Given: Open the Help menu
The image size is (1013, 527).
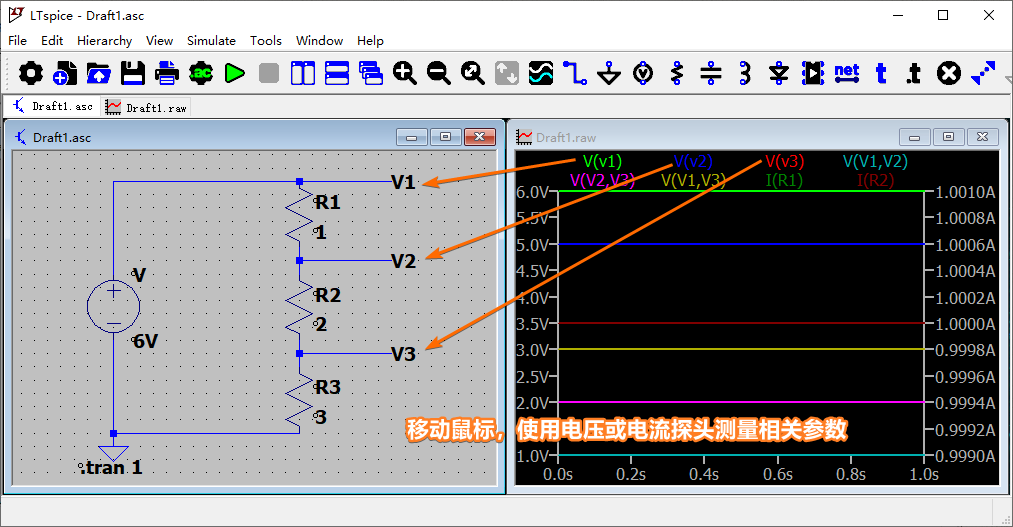Looking at the screenshot, I should 370,41.
